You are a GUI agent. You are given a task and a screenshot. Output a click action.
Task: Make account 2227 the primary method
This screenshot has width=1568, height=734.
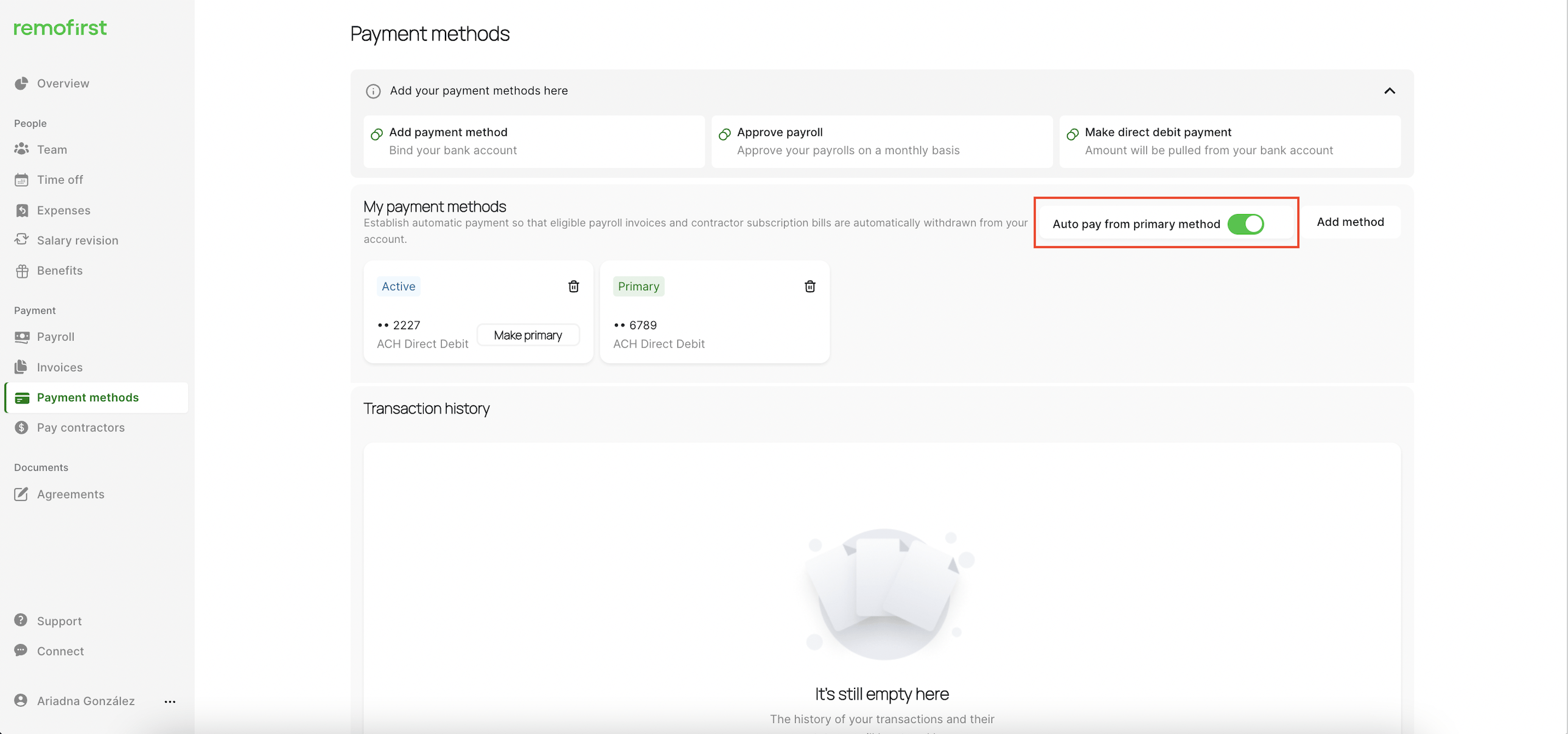(528, 335)
